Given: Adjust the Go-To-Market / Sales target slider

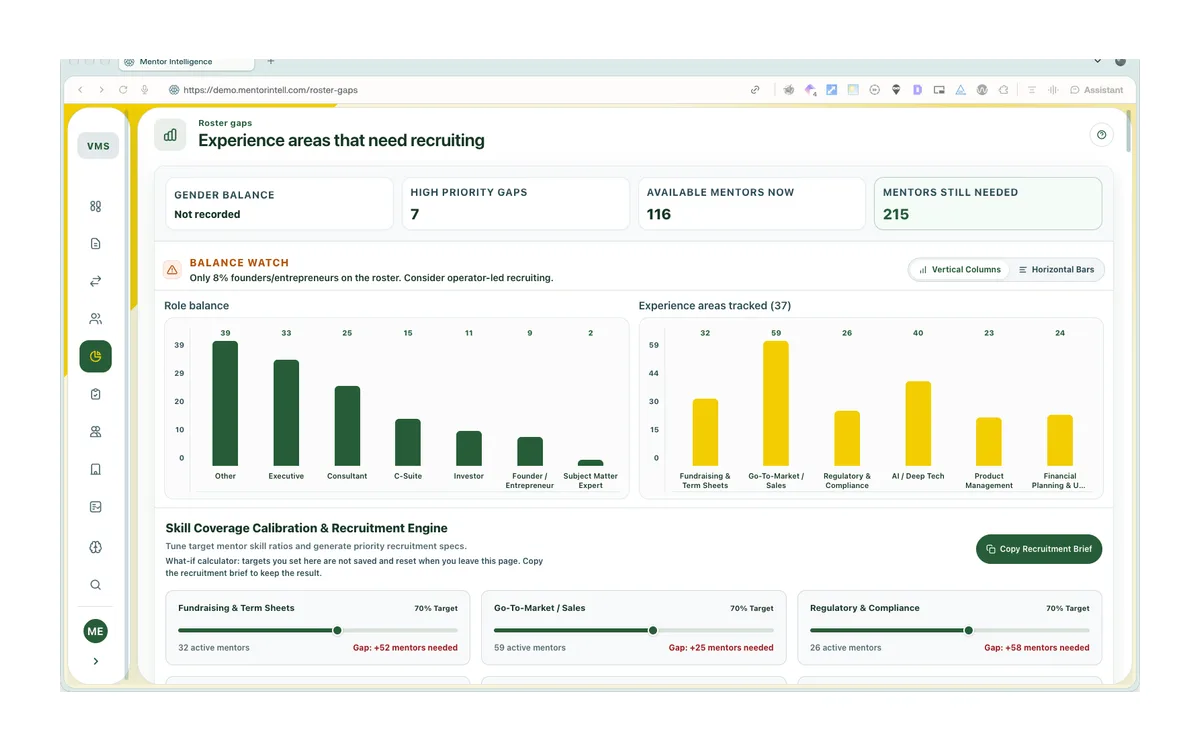Looking at the screenshot, I should (x=653, y=630).
